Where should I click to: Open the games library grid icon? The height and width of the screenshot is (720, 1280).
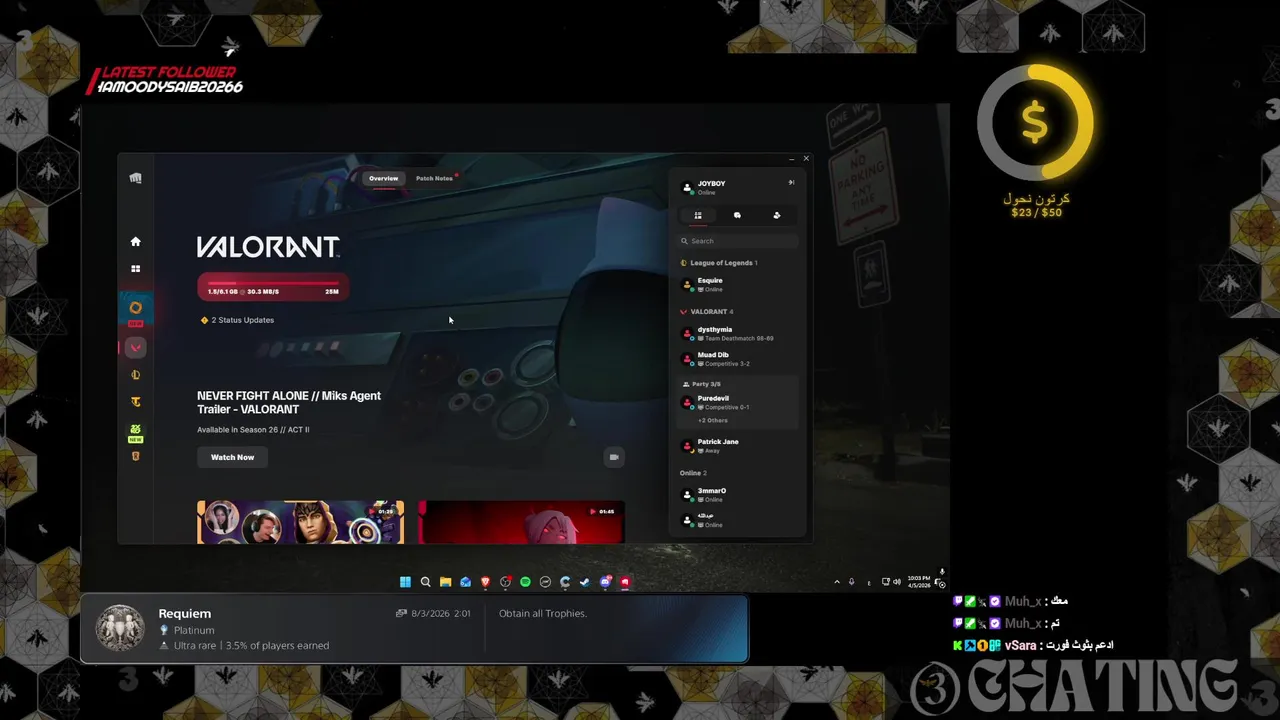click(x=136, y=269)
